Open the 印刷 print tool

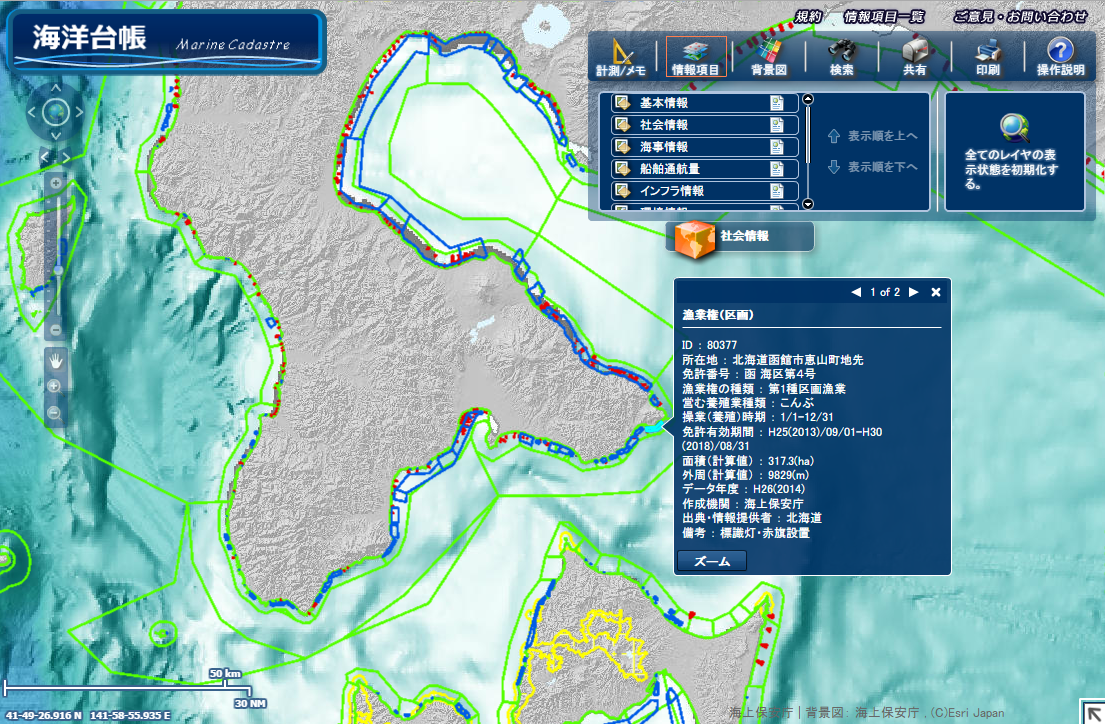[x=988, y=57]
